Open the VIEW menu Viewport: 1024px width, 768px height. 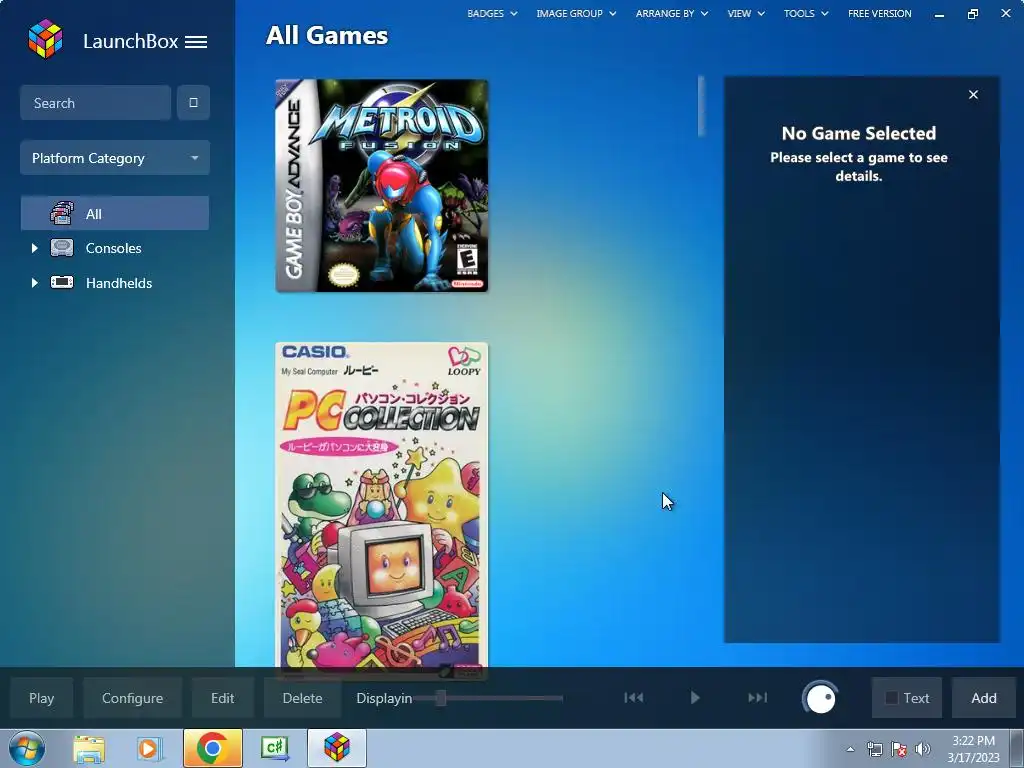[x=746, y=13]
